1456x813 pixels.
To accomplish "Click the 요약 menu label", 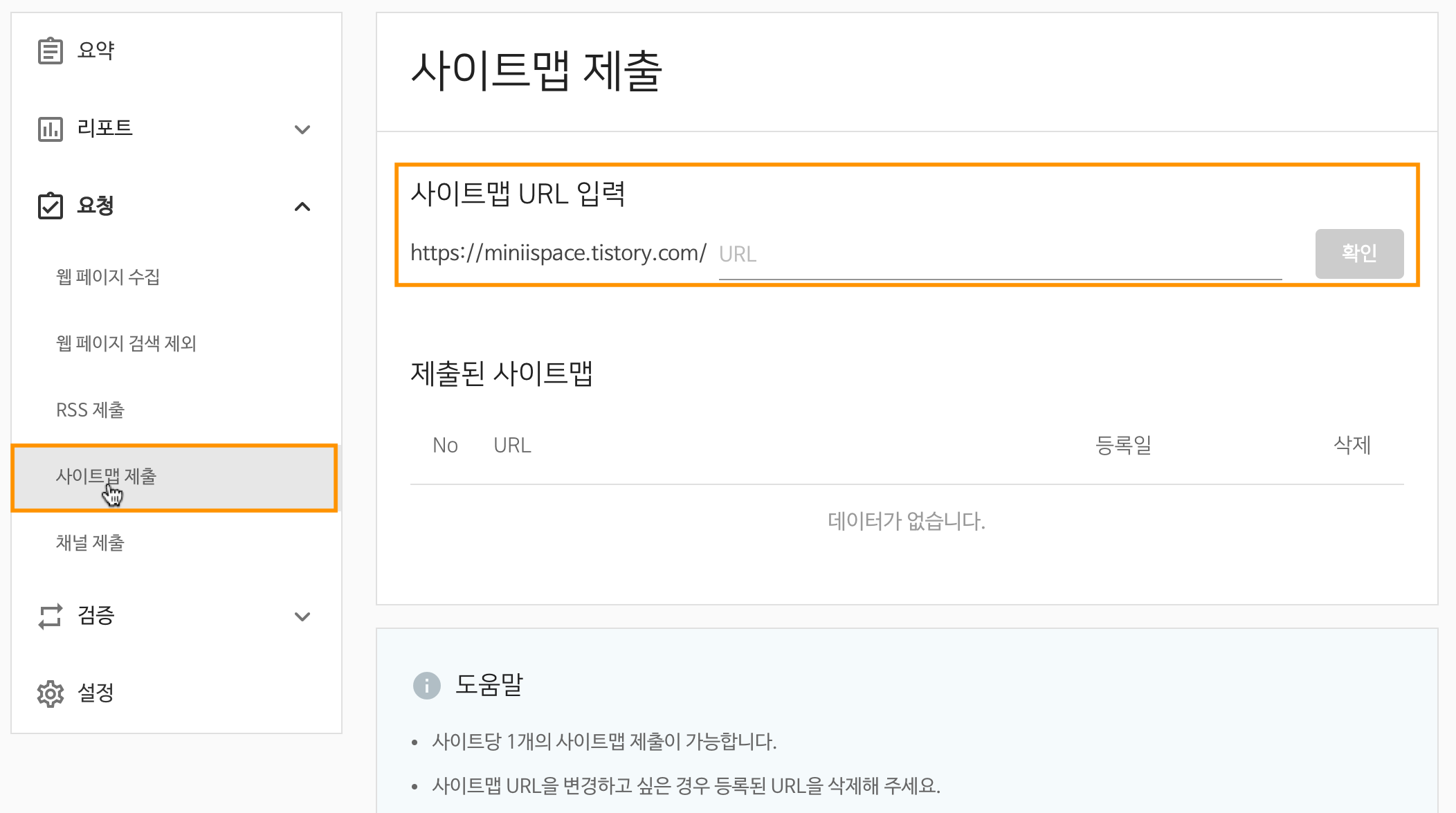I will (95, 51).
